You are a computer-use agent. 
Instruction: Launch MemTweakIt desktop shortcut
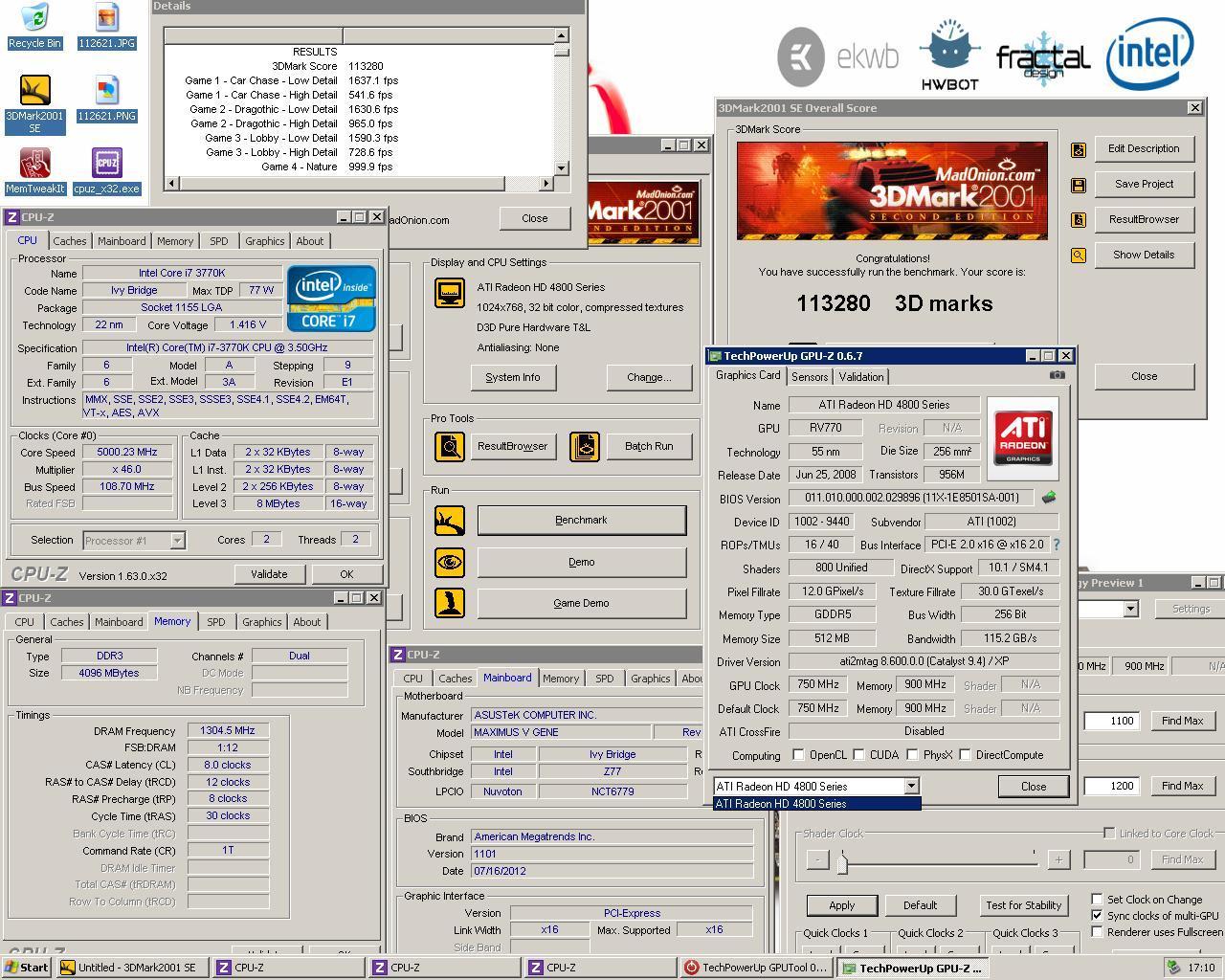click(34, 170)
